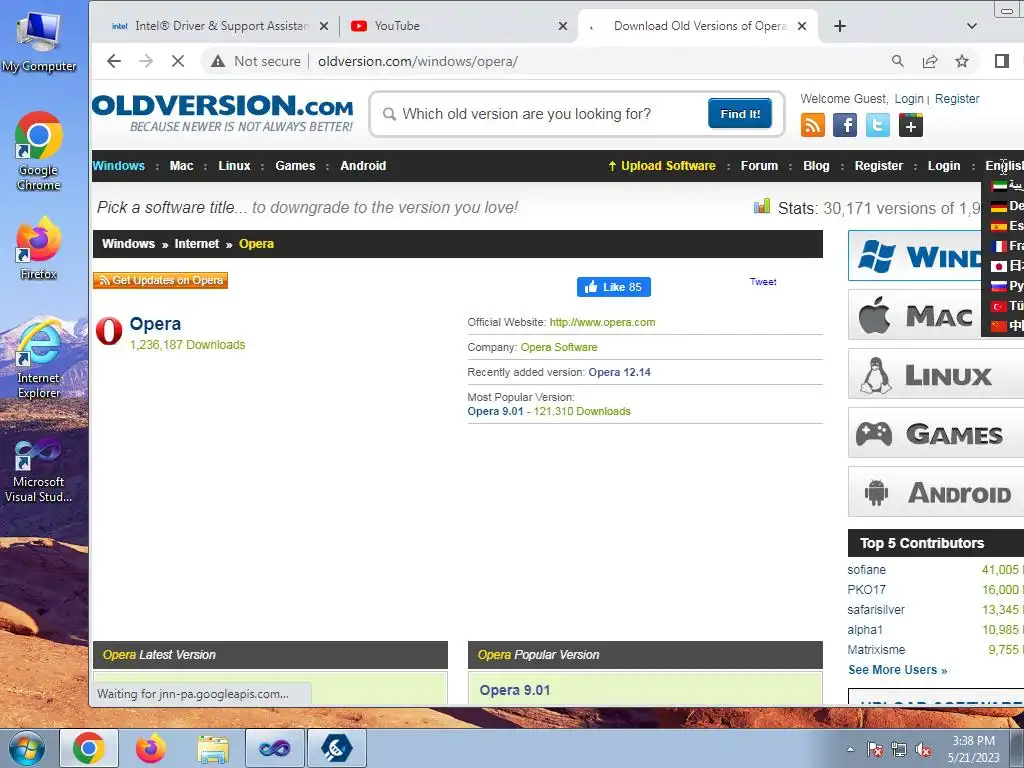Click the Not secure warning icon

[218, 61]
